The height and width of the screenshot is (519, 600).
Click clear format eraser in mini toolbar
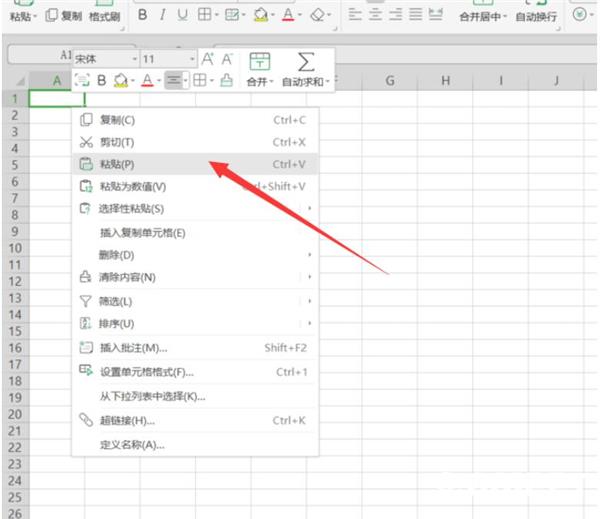coord(227,80)
